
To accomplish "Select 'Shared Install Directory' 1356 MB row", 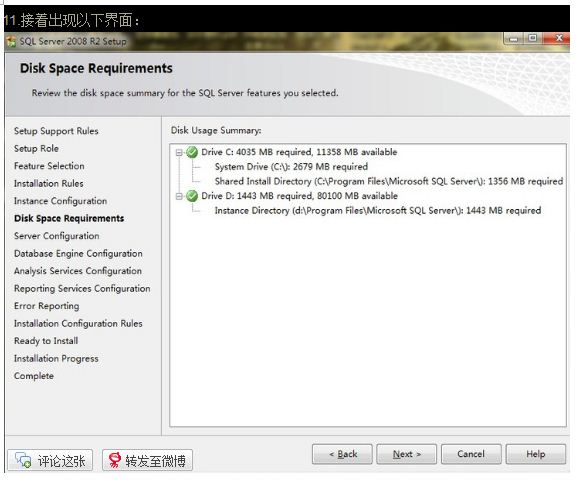I will [x=389, y=181].
